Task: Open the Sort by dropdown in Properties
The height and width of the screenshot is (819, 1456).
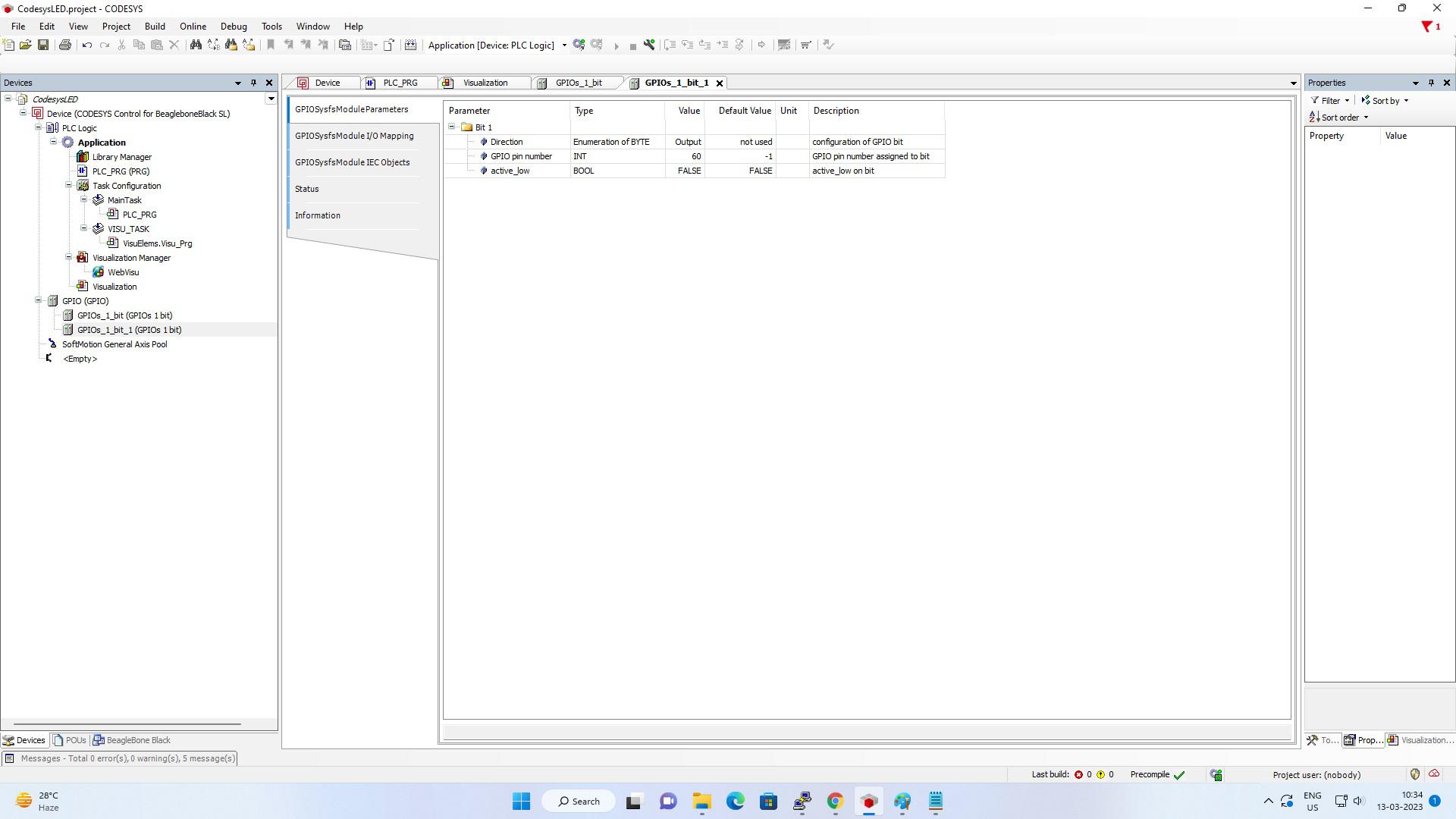Action: pos(1385,100)
